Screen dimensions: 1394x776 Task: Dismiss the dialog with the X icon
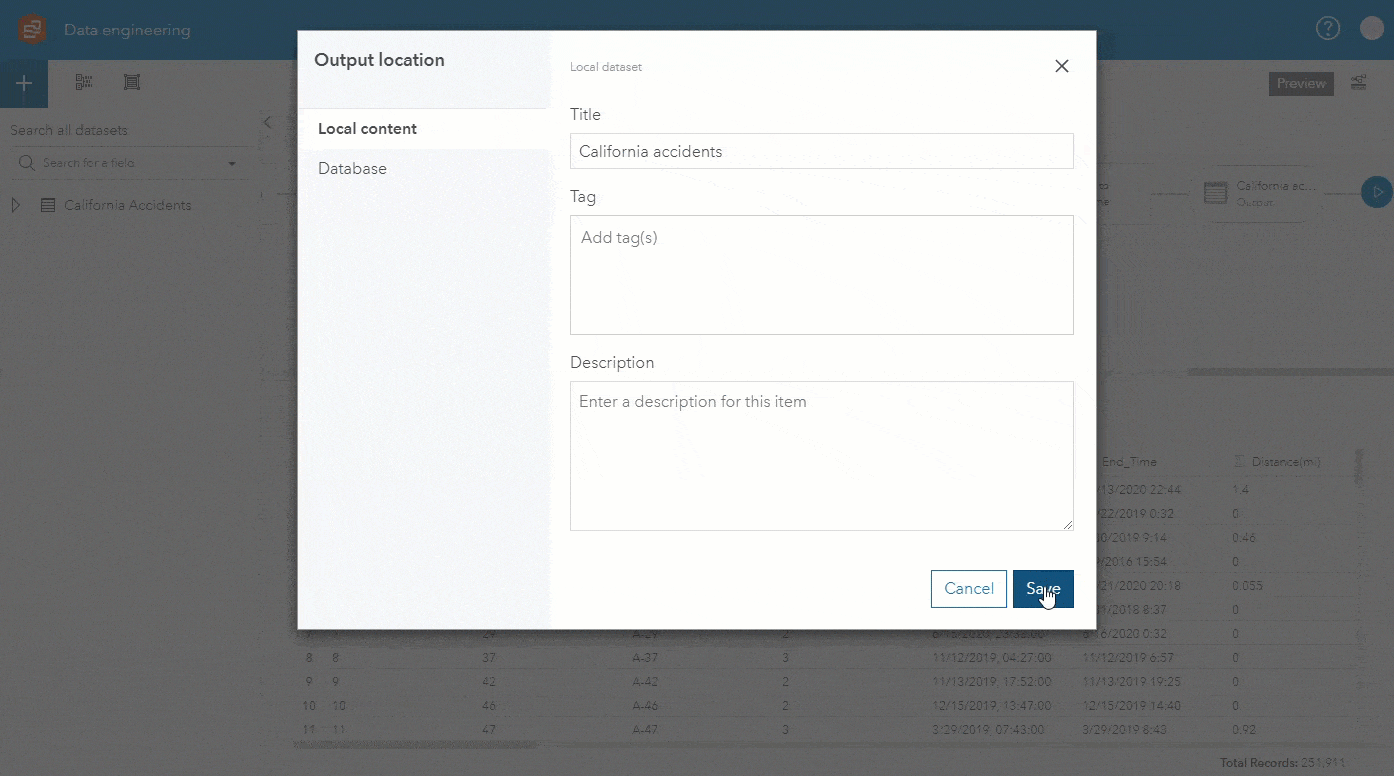[x=1061, y=66]
